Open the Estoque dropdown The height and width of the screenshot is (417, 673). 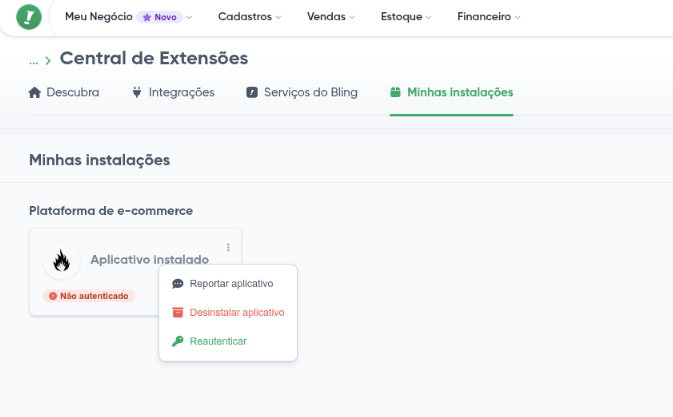[406, 17]
